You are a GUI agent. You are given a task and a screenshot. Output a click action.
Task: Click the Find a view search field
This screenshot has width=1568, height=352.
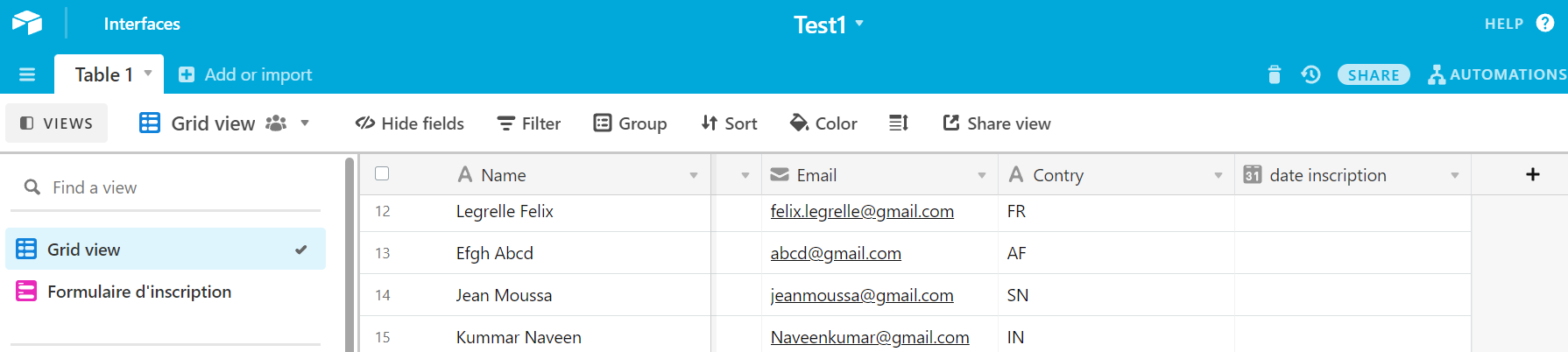[x=166, y=187]
